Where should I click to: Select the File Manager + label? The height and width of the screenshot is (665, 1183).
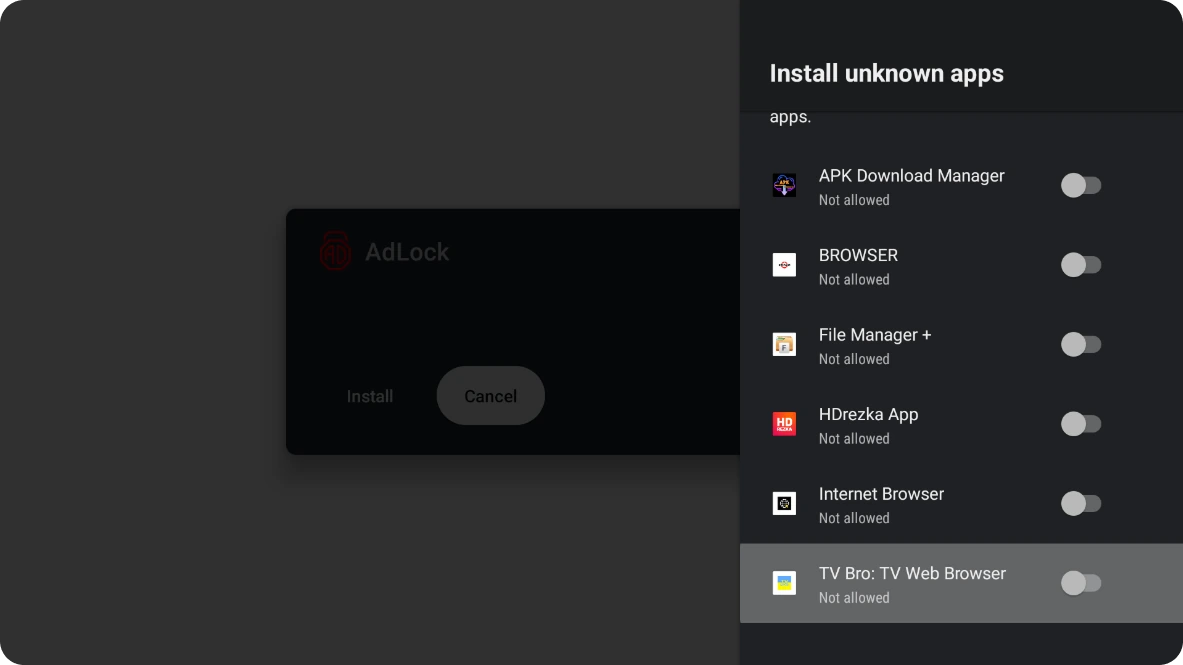[875, 335]
